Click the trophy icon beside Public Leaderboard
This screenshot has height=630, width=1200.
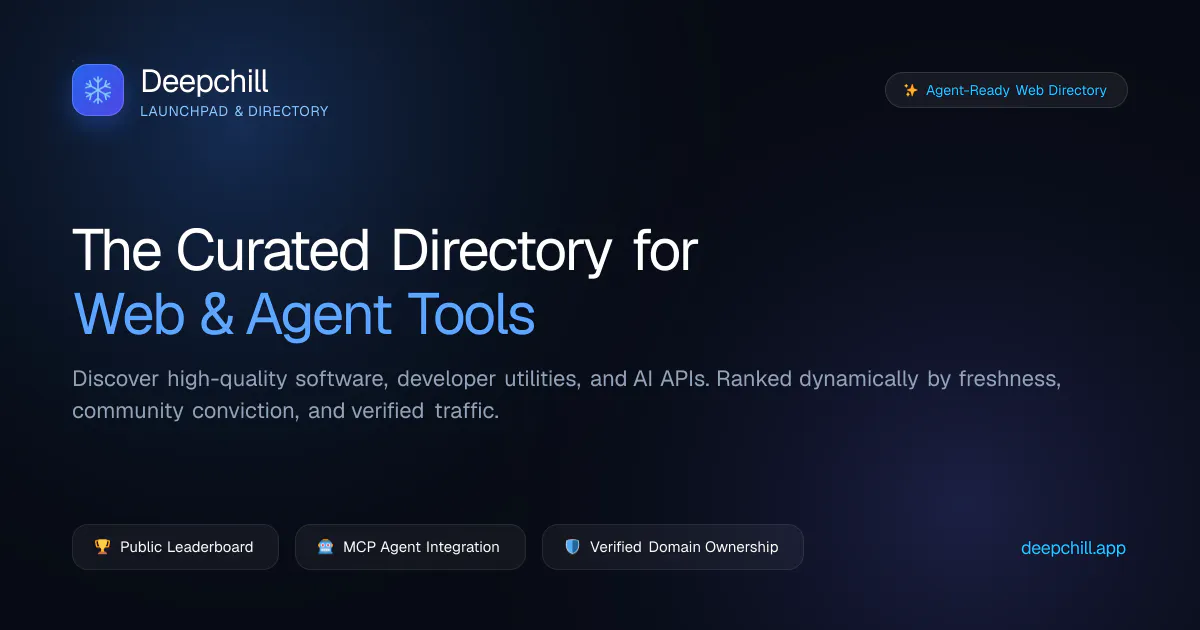[x=102, y=547]
